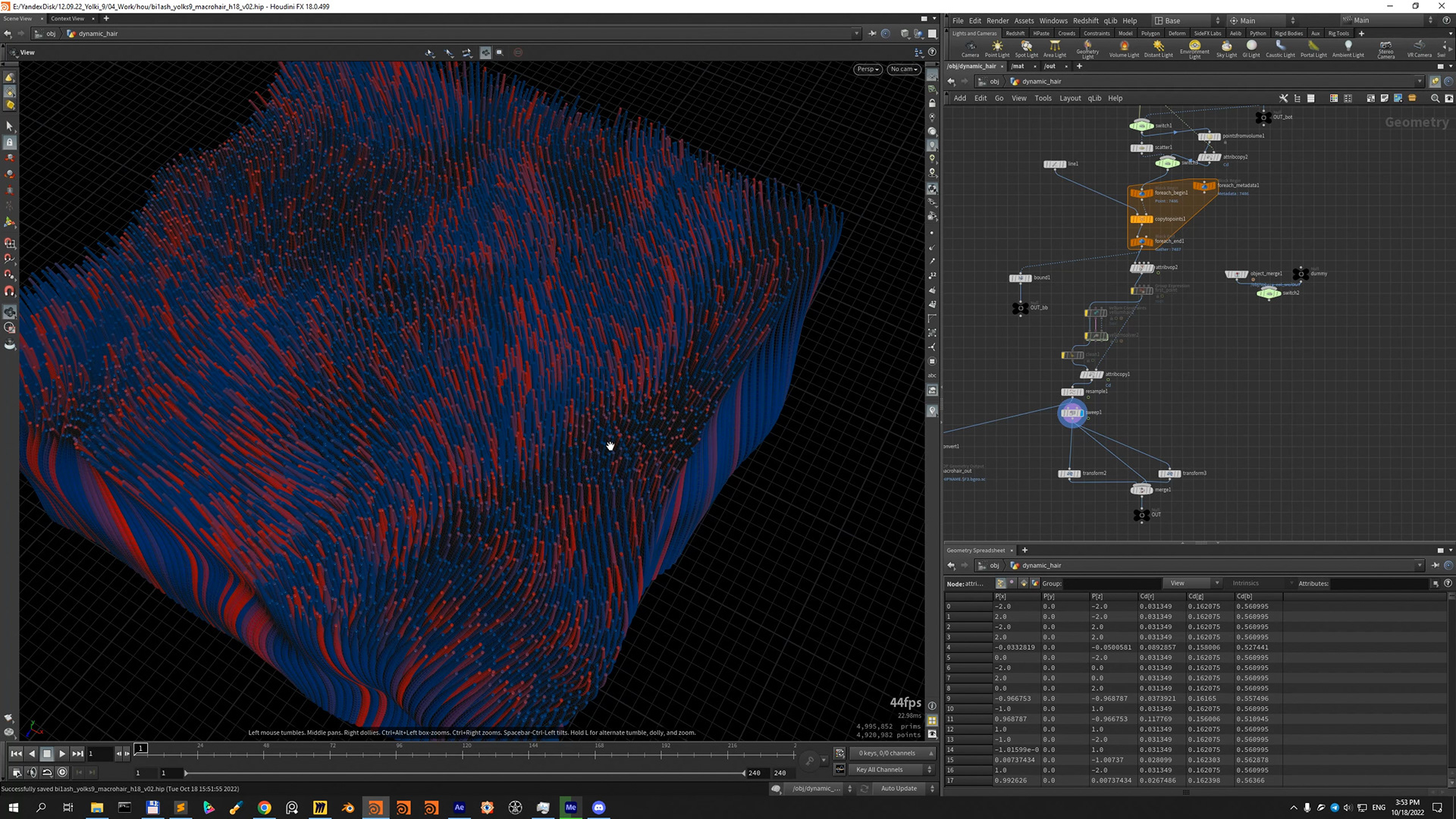Screen dimensions: 1456x819
Task: Toggle detail attribute view in spreadsheet
Action: pyautogui.click(x=1034, y=583)
